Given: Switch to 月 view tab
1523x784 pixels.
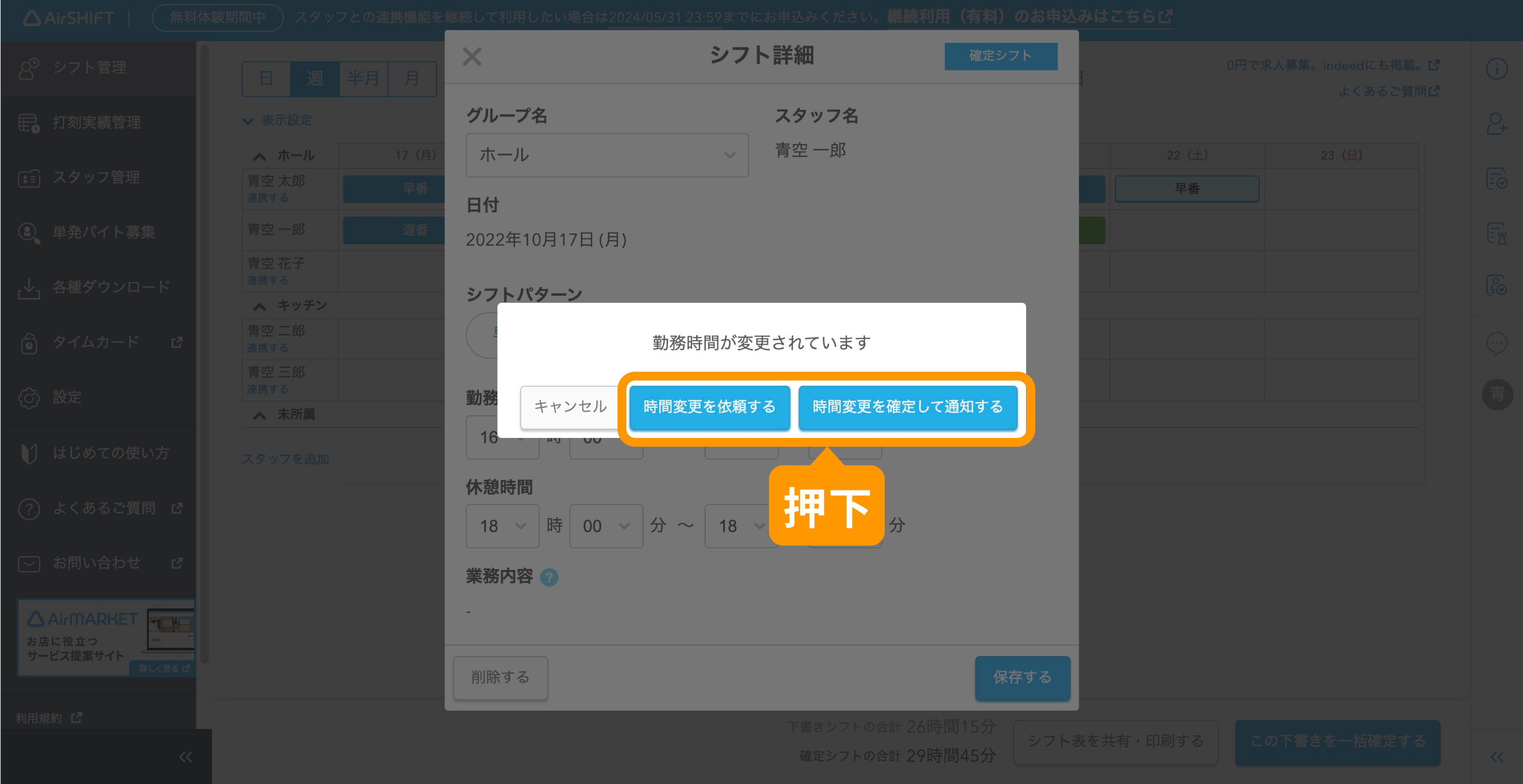Looking at the screenshot, I should 412,79.
